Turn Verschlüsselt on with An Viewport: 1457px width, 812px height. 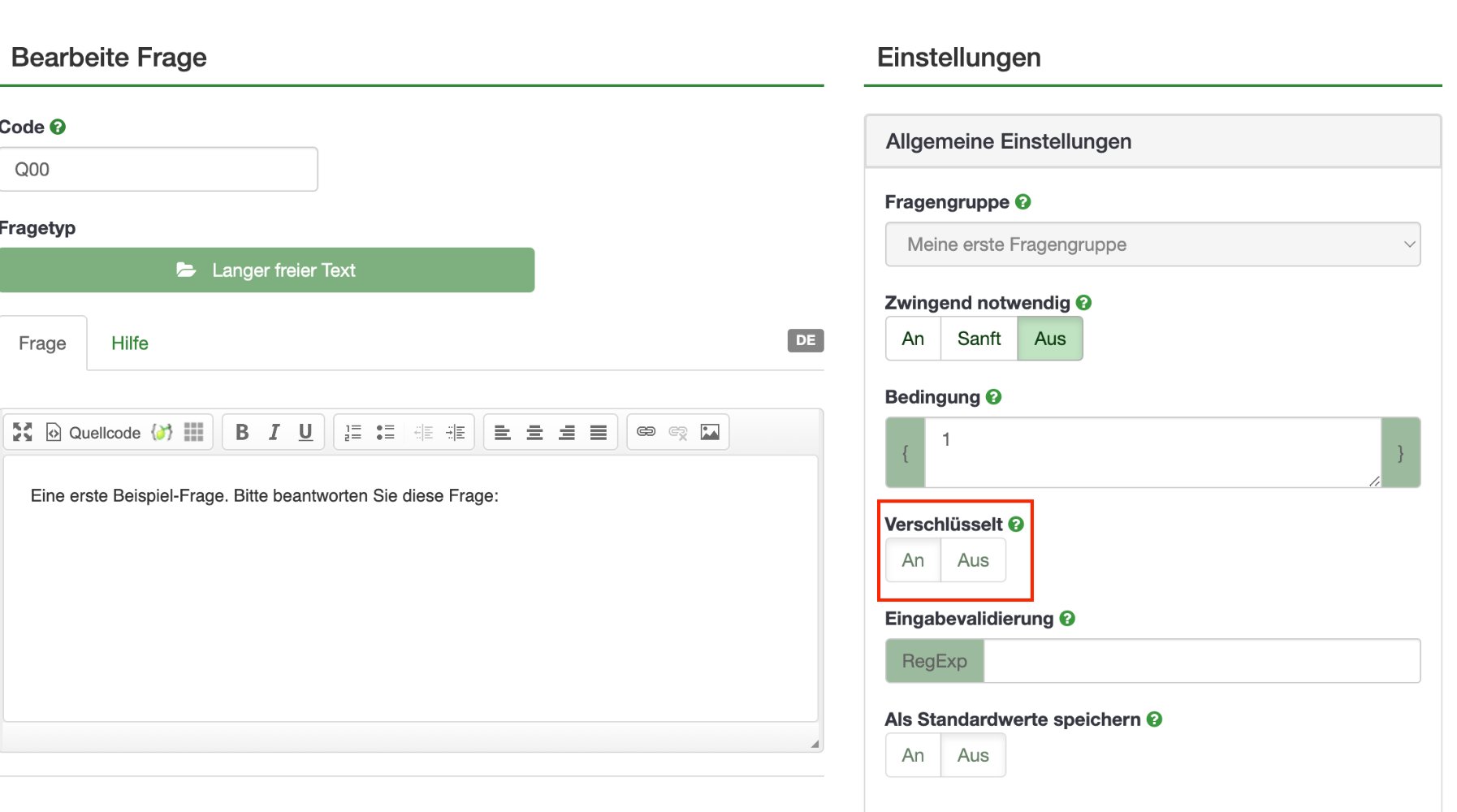coord(913,560)
